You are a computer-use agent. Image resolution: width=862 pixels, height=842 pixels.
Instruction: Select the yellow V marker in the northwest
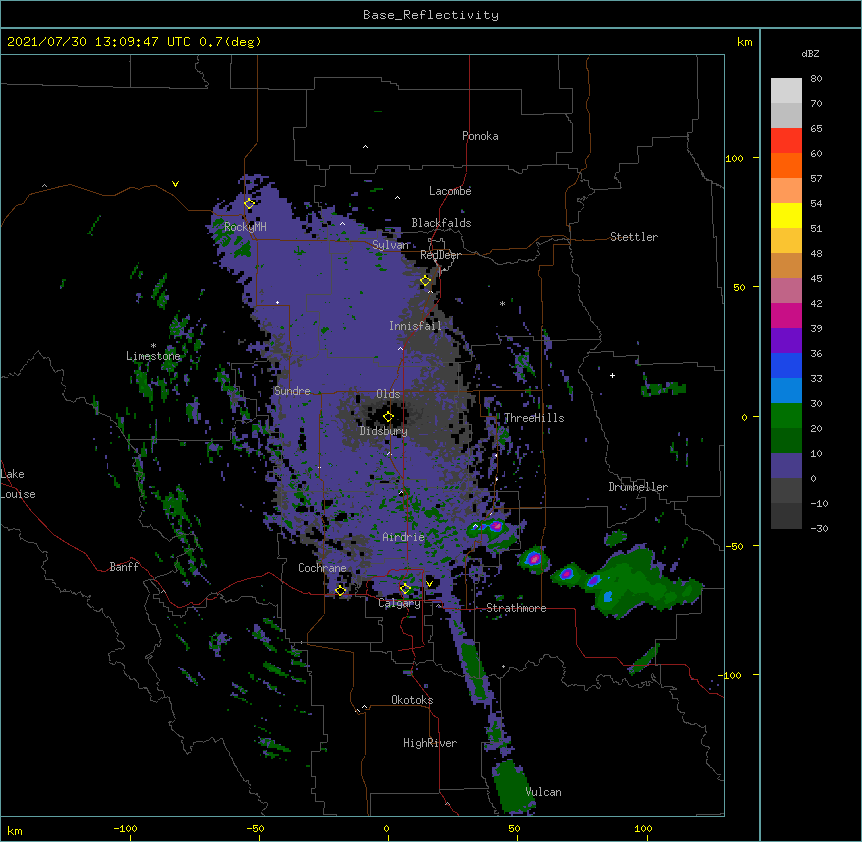tap(175, 184)
